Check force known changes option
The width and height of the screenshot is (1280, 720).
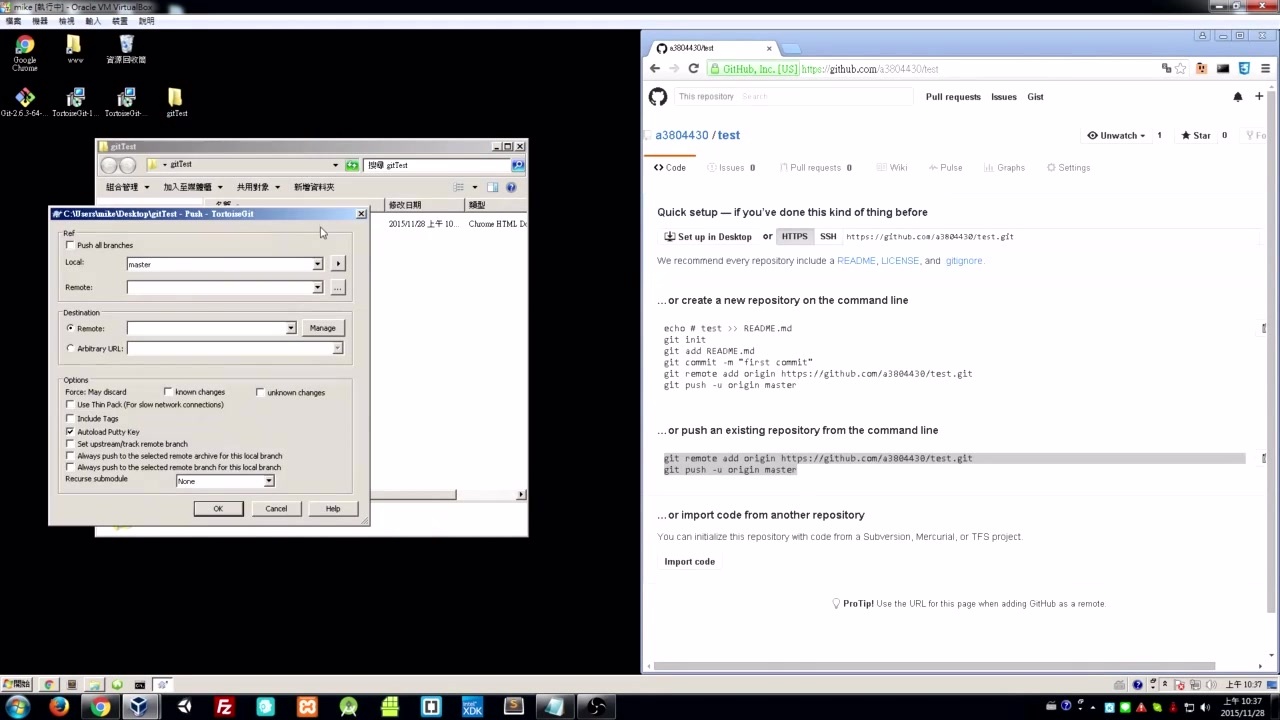pyautogui.click(x=168, y=392)
